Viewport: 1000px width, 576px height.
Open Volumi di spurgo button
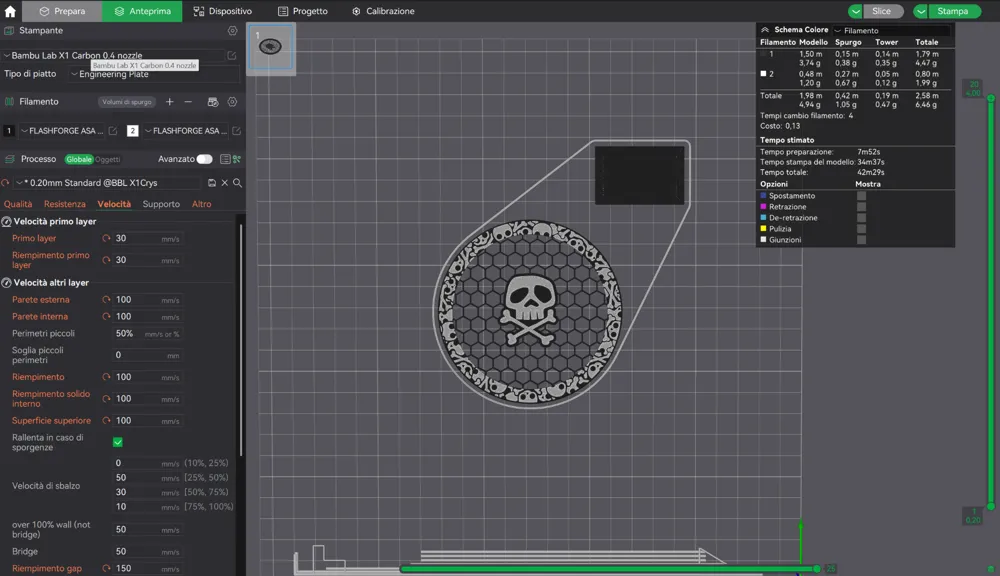(x=127, y=102)
